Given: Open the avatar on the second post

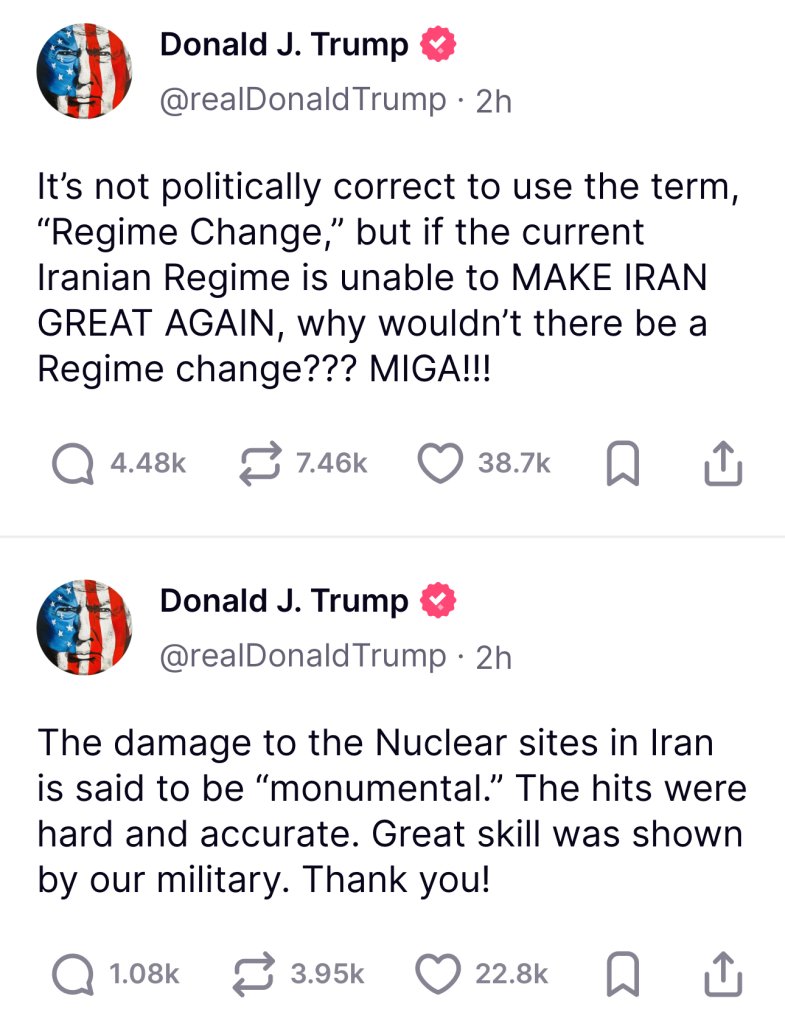Looking at the screenshot, I should point(84,627).
